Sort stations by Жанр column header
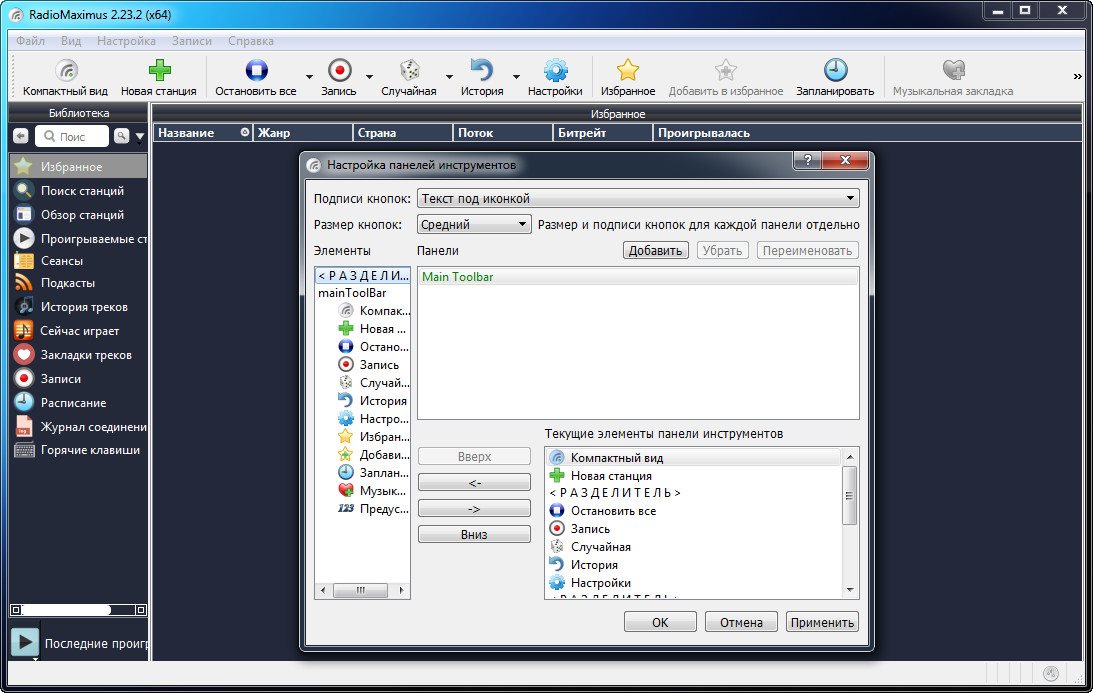Viewport: 1093px width, 693px height. tap(303, 132)
